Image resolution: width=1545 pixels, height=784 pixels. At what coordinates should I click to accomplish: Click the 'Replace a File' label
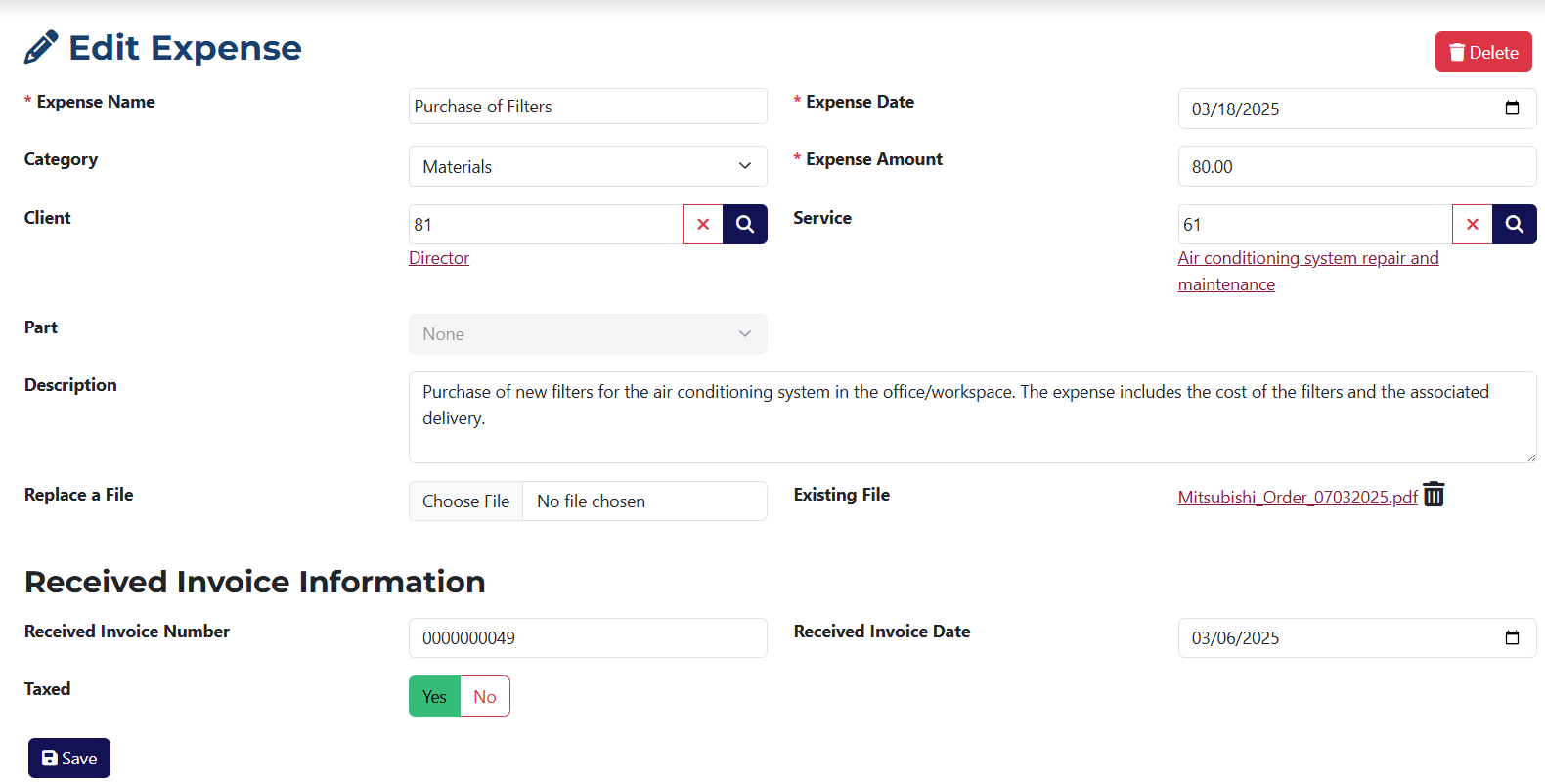79,495
